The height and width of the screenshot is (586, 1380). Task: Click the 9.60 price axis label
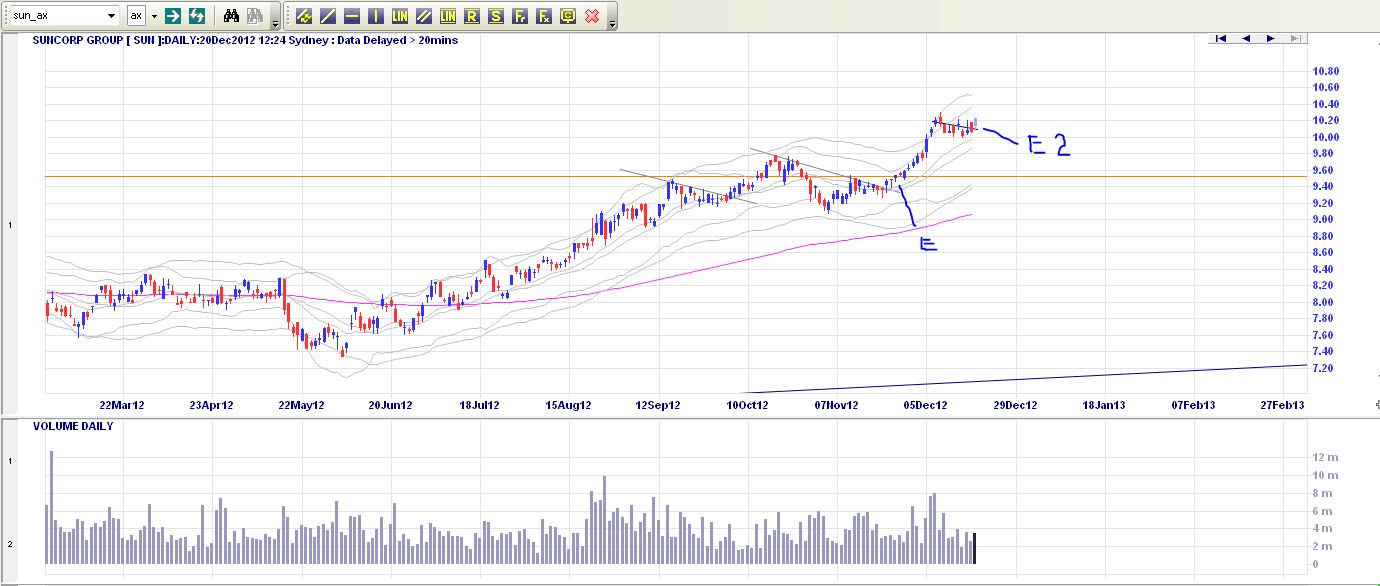[x=1325, y=170]
